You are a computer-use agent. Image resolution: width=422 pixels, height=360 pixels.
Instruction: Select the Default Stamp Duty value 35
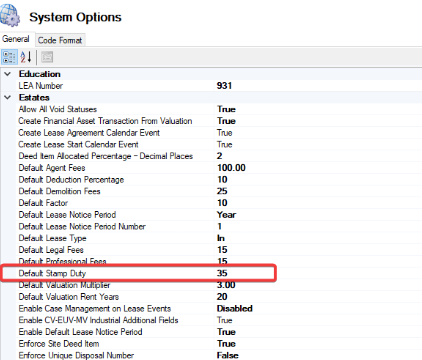(222, 273)
